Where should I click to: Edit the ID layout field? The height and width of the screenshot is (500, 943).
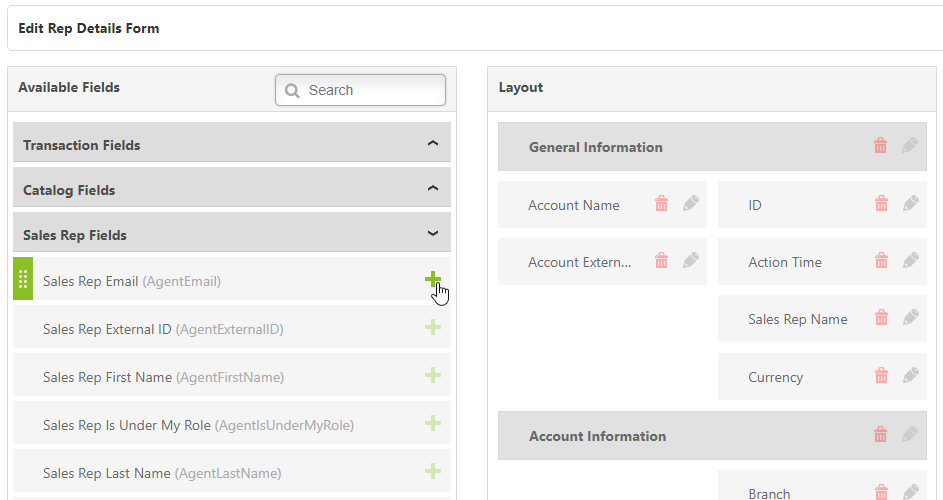point(911,204)
